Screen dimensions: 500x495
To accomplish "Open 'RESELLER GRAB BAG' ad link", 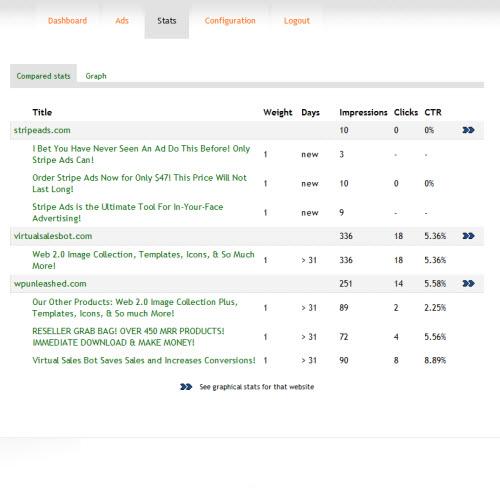I will click(128, 337).
